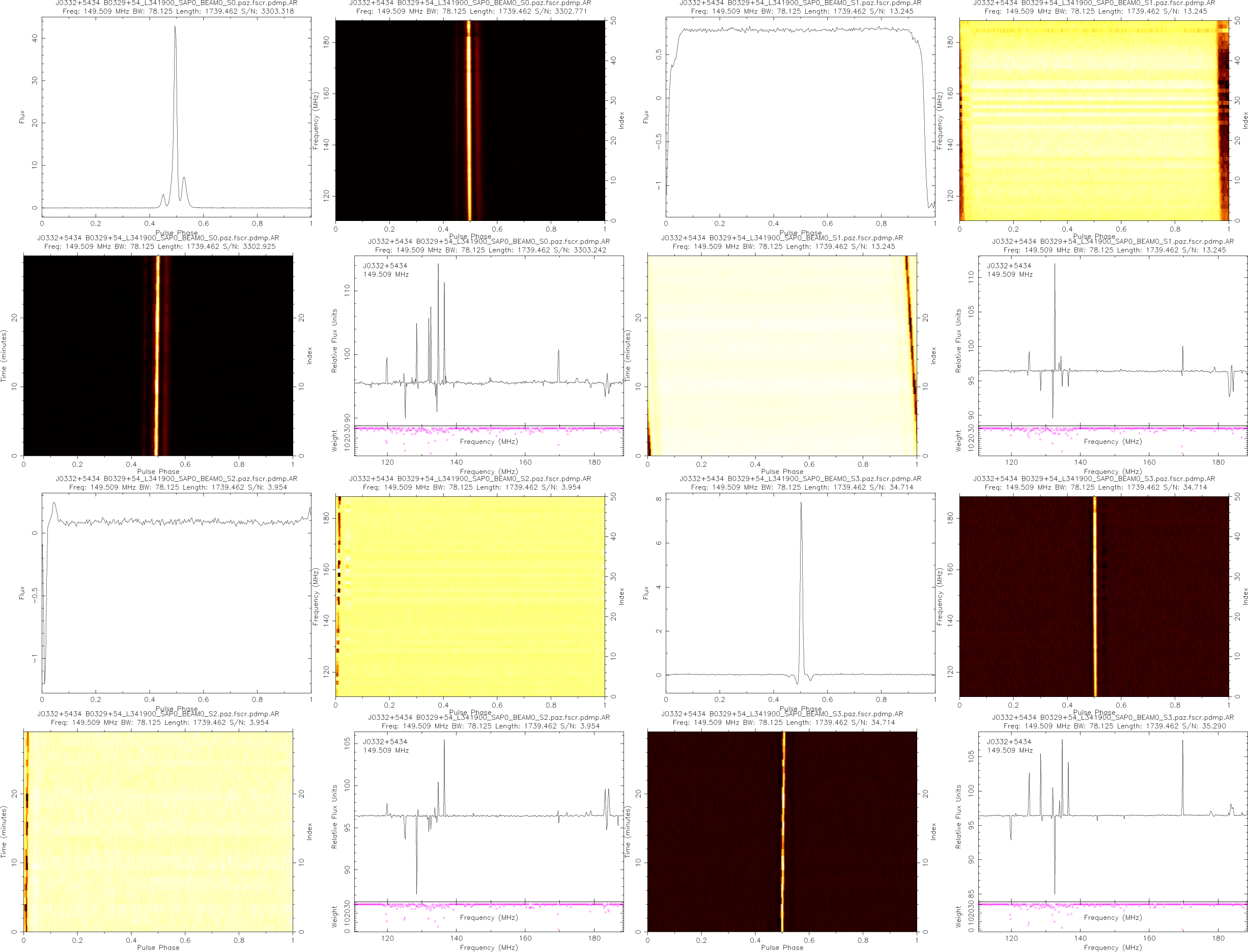Click the bright stripe in S0 frequency-phase heatmap
Screen dimensions: 1248x952
click(468, 120)
